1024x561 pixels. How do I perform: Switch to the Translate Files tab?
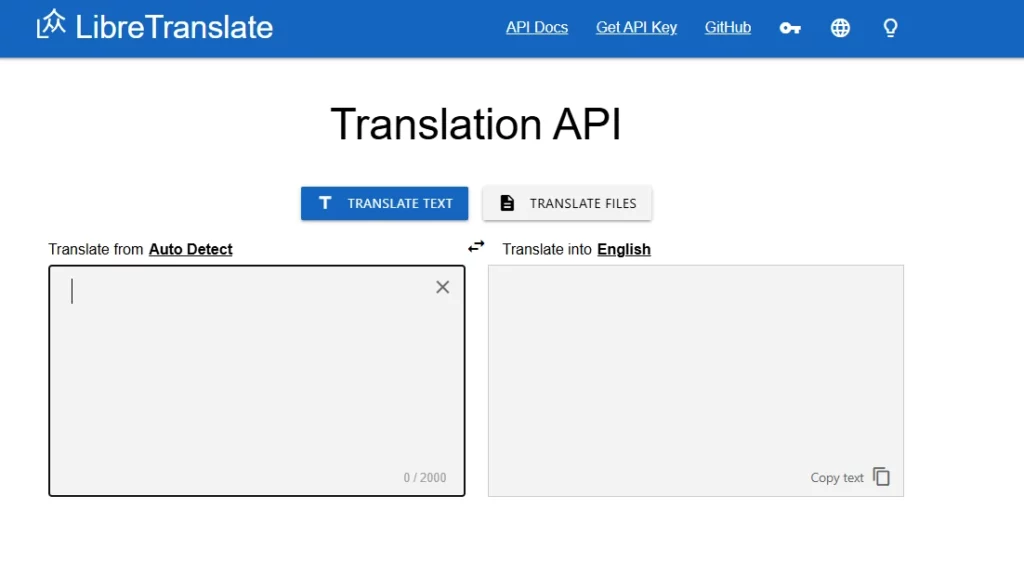[x=567, y=203]
